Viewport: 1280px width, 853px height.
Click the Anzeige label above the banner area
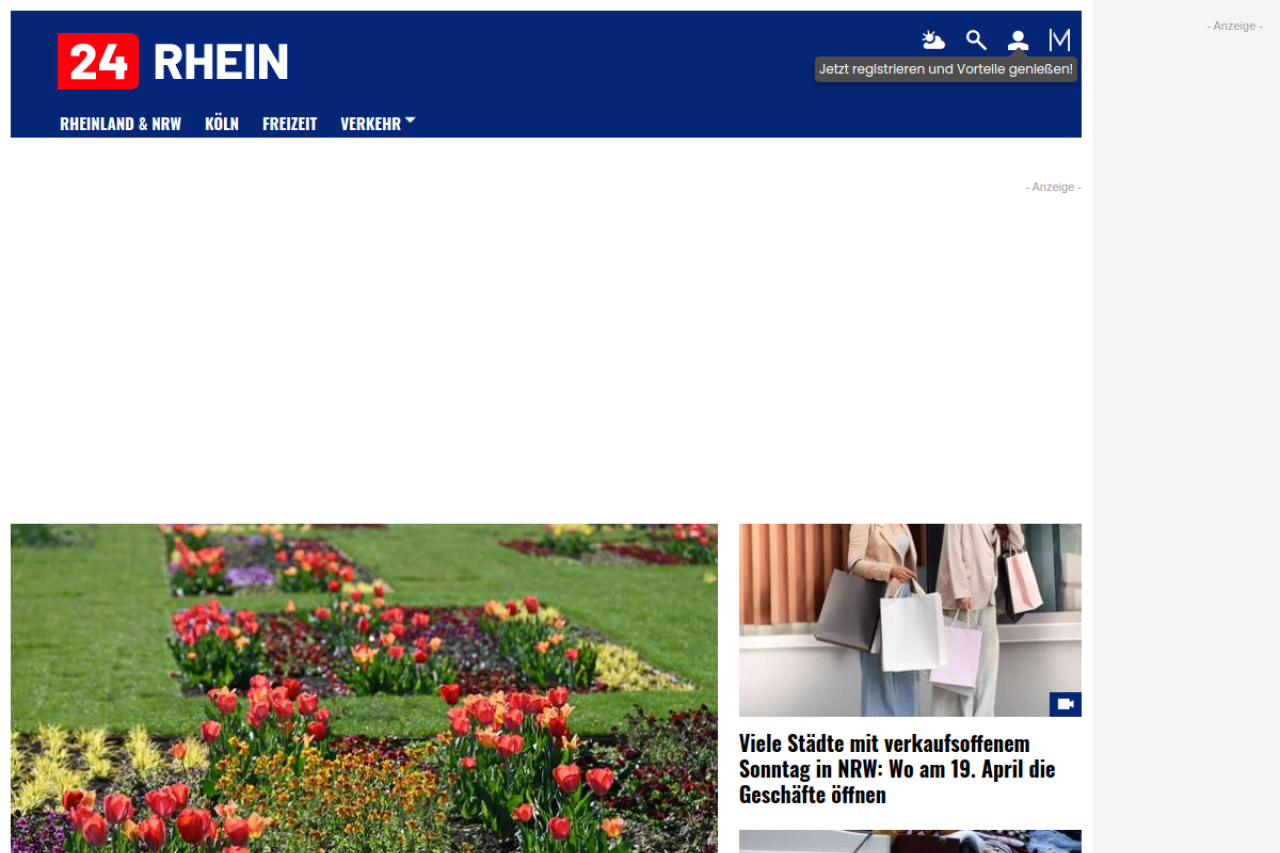coord(1052,187)
